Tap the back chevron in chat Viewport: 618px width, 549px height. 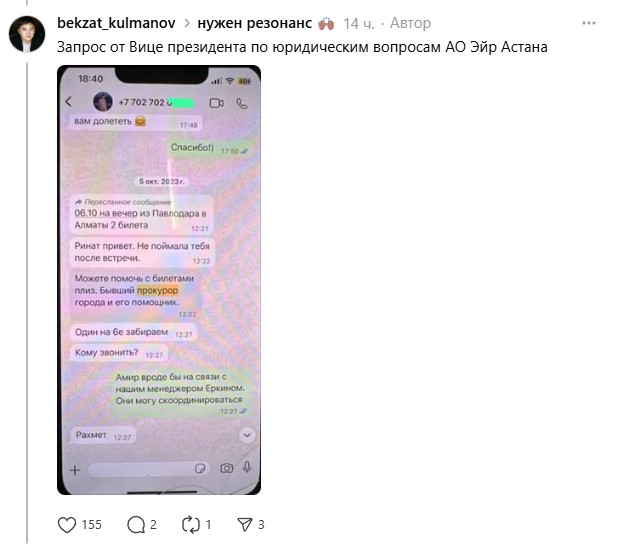pos(69,102)
